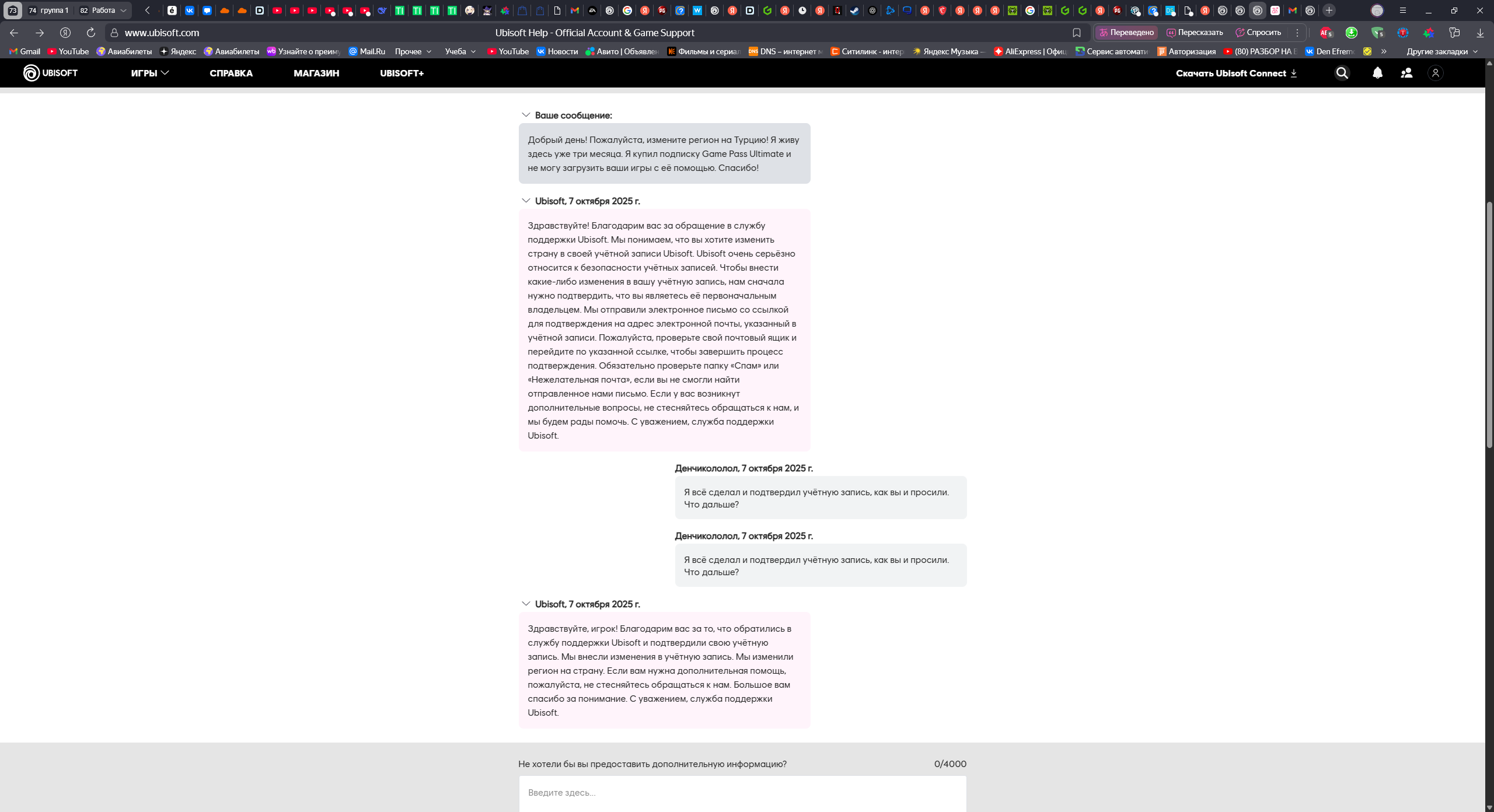Toggle the Переведено translation button
Image resolution: width=1494 pixels, height=812 pixels.
pos(1126,33)
